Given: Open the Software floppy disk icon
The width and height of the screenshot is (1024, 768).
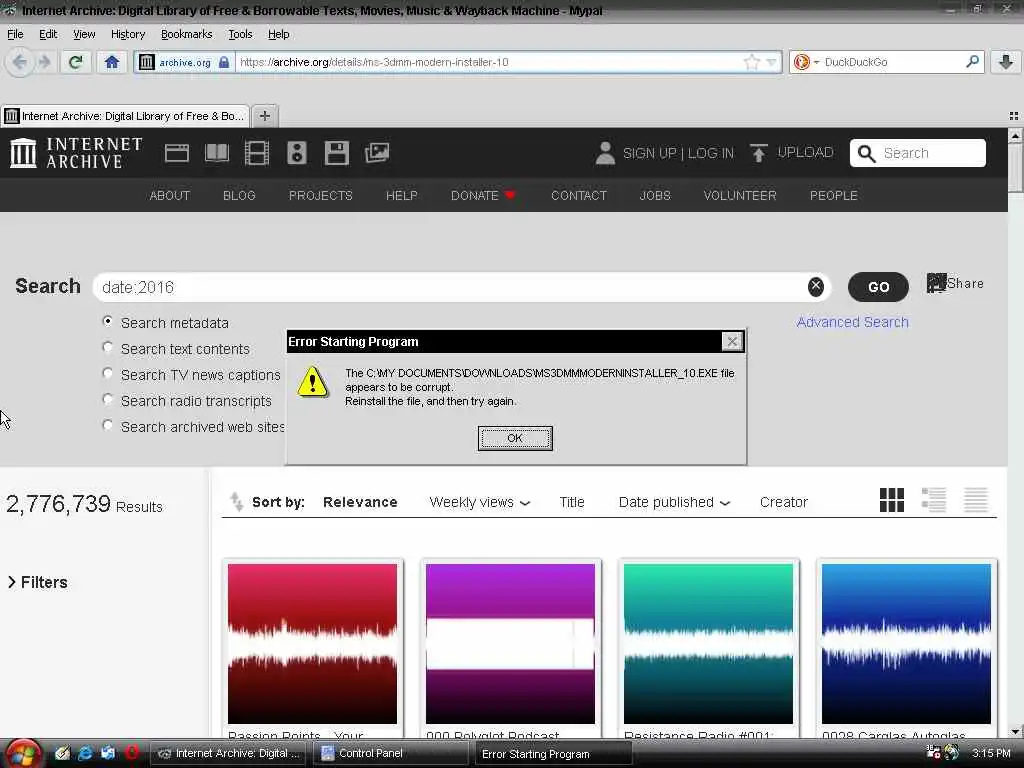Looking at the screenshot, I should (x=336, y=153).
